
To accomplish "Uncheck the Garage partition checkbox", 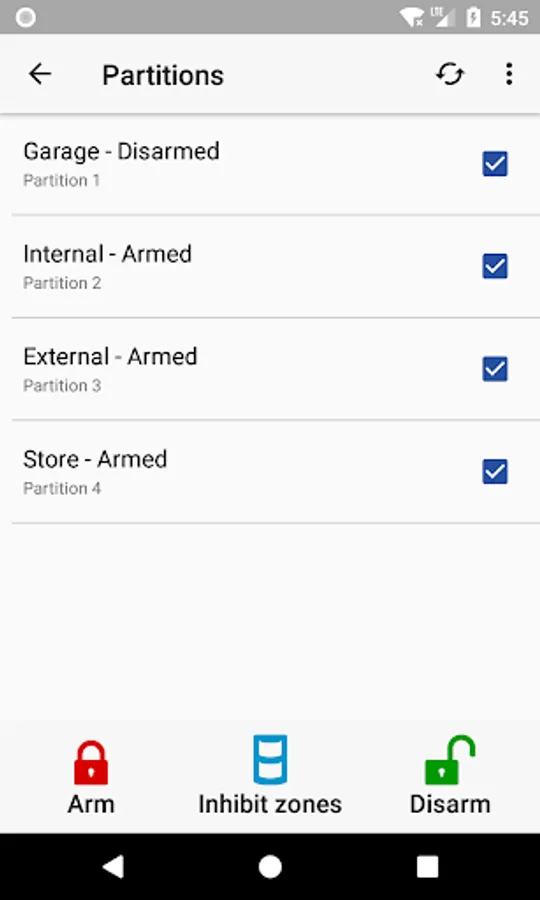I will coord(495,164).
